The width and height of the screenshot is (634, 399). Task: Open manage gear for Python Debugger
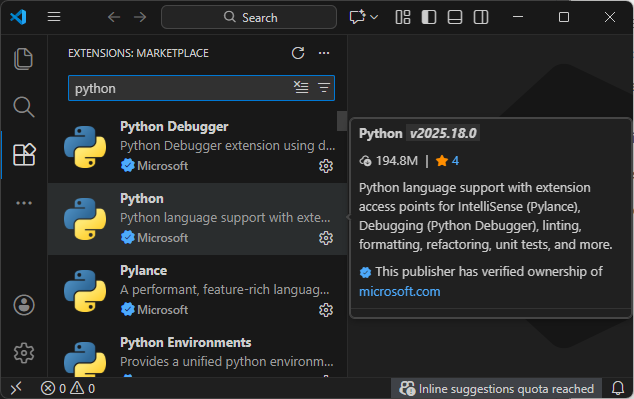coord(326,166)
